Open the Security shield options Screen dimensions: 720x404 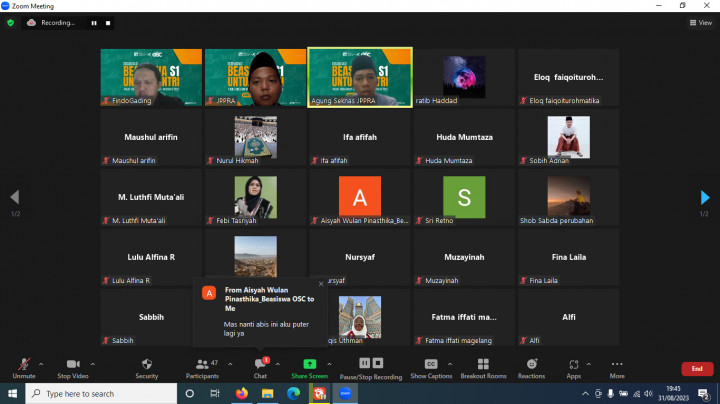coord(147,367)
